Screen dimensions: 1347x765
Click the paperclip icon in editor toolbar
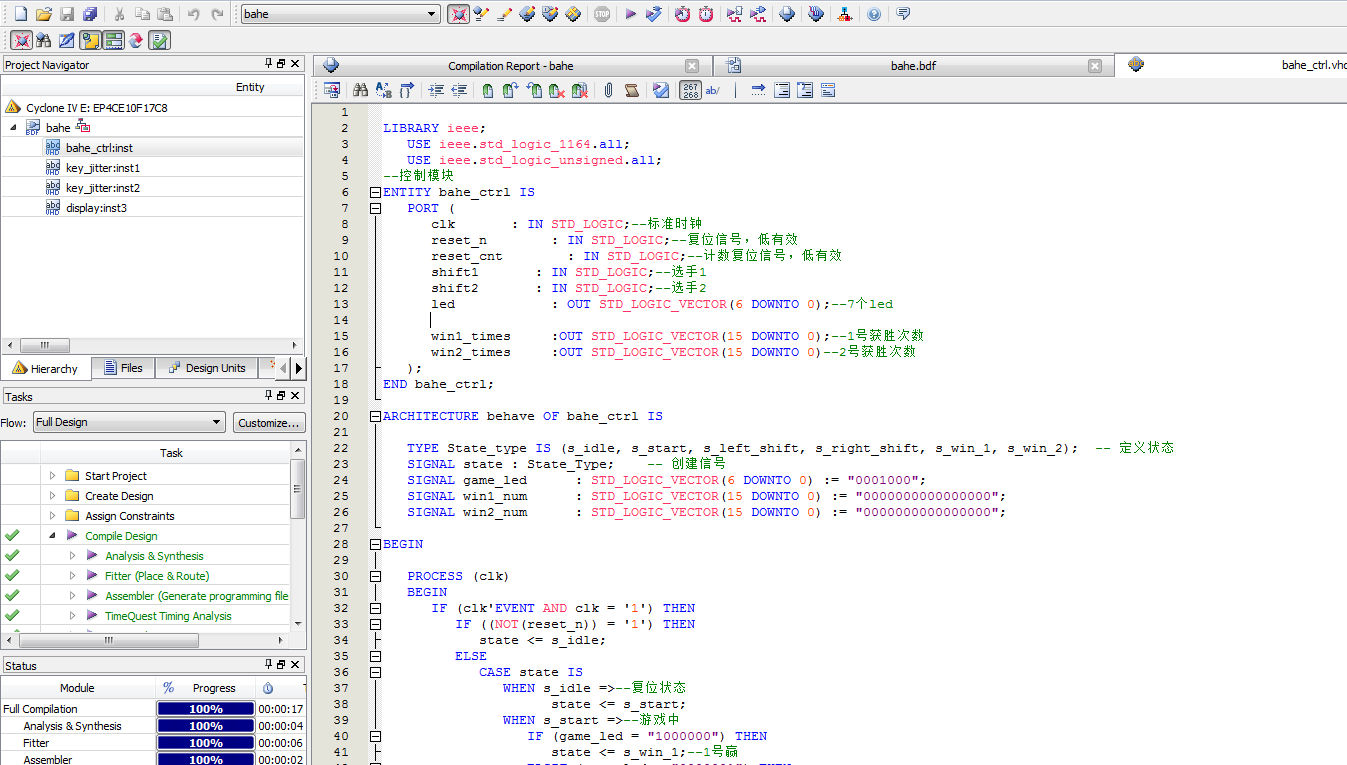(608, 90)
